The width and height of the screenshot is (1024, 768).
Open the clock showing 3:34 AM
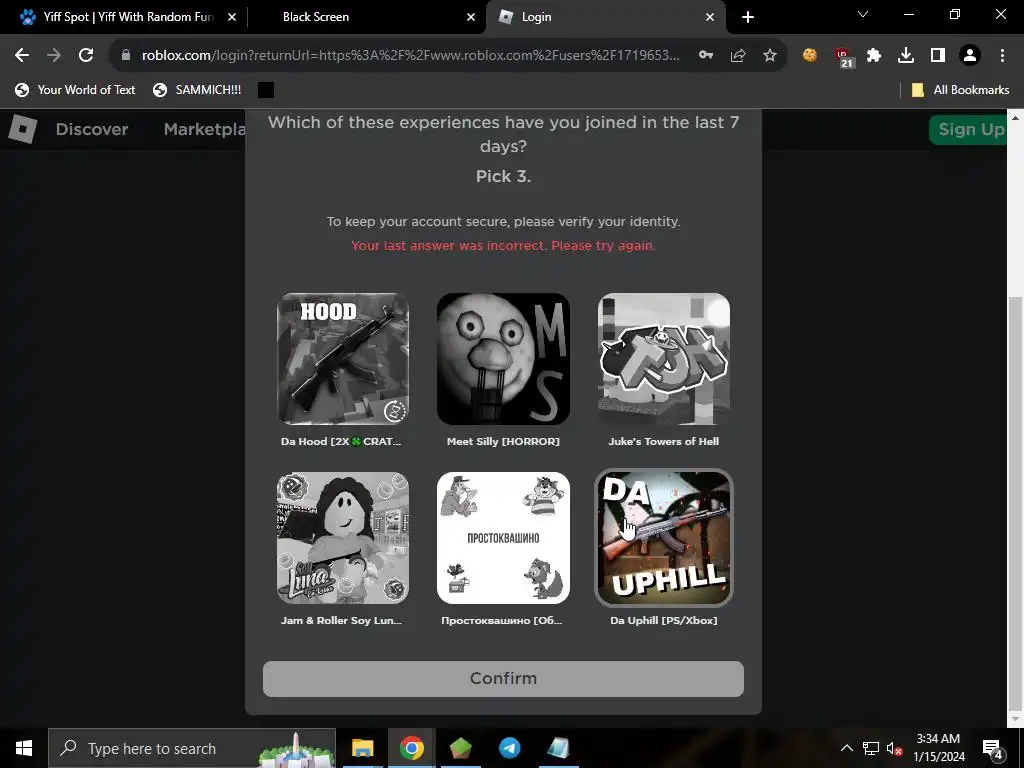(938, 748)
